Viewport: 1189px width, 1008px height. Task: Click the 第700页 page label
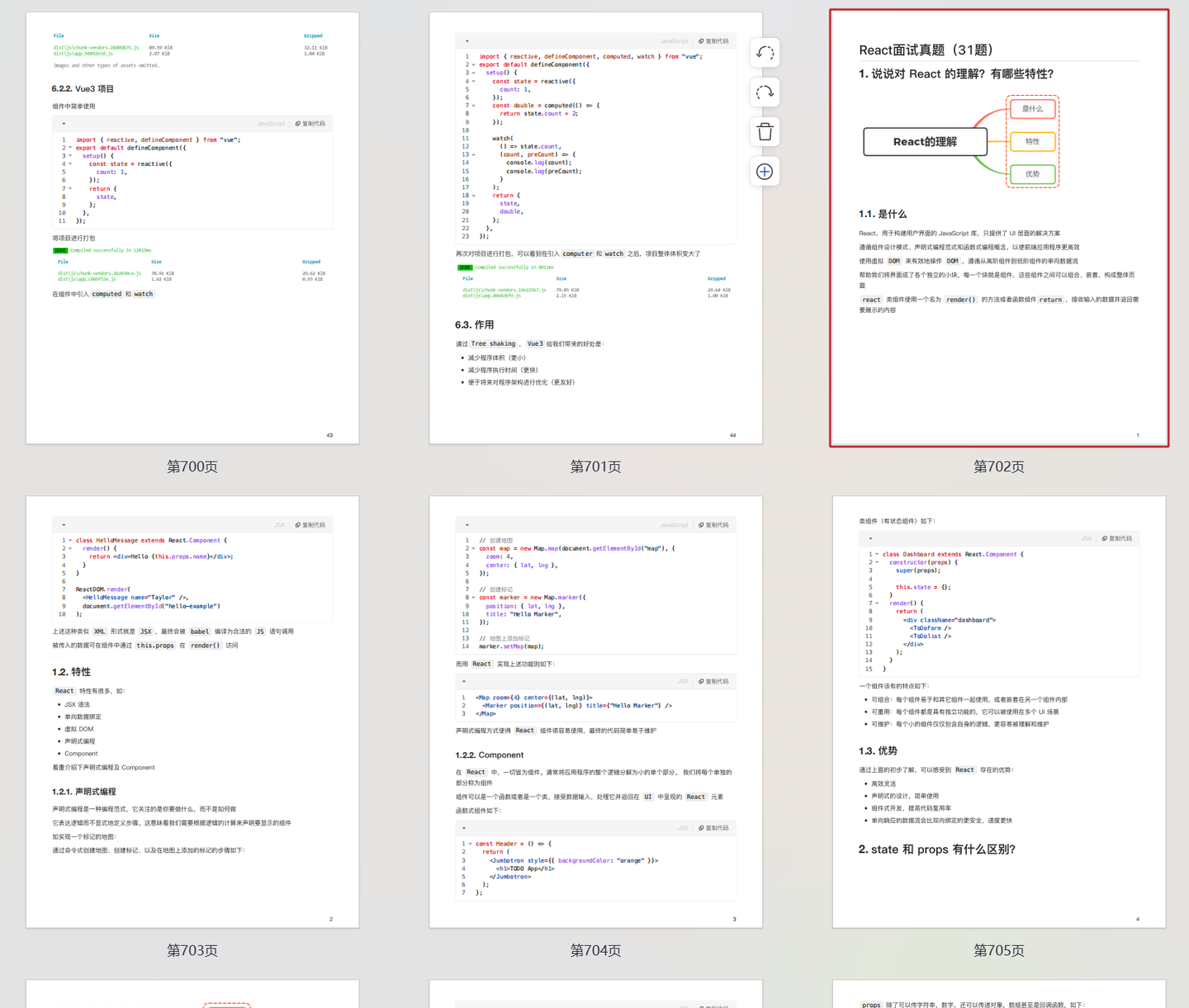coord(192,466)
